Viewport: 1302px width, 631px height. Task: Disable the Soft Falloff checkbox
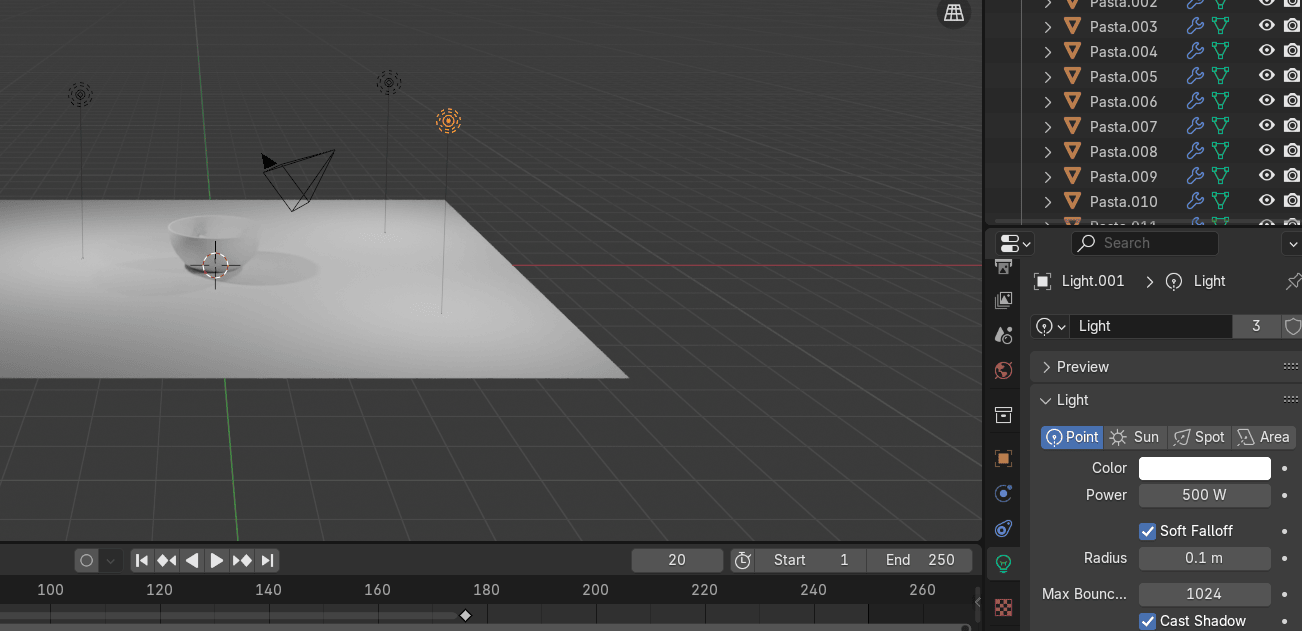1147,531
